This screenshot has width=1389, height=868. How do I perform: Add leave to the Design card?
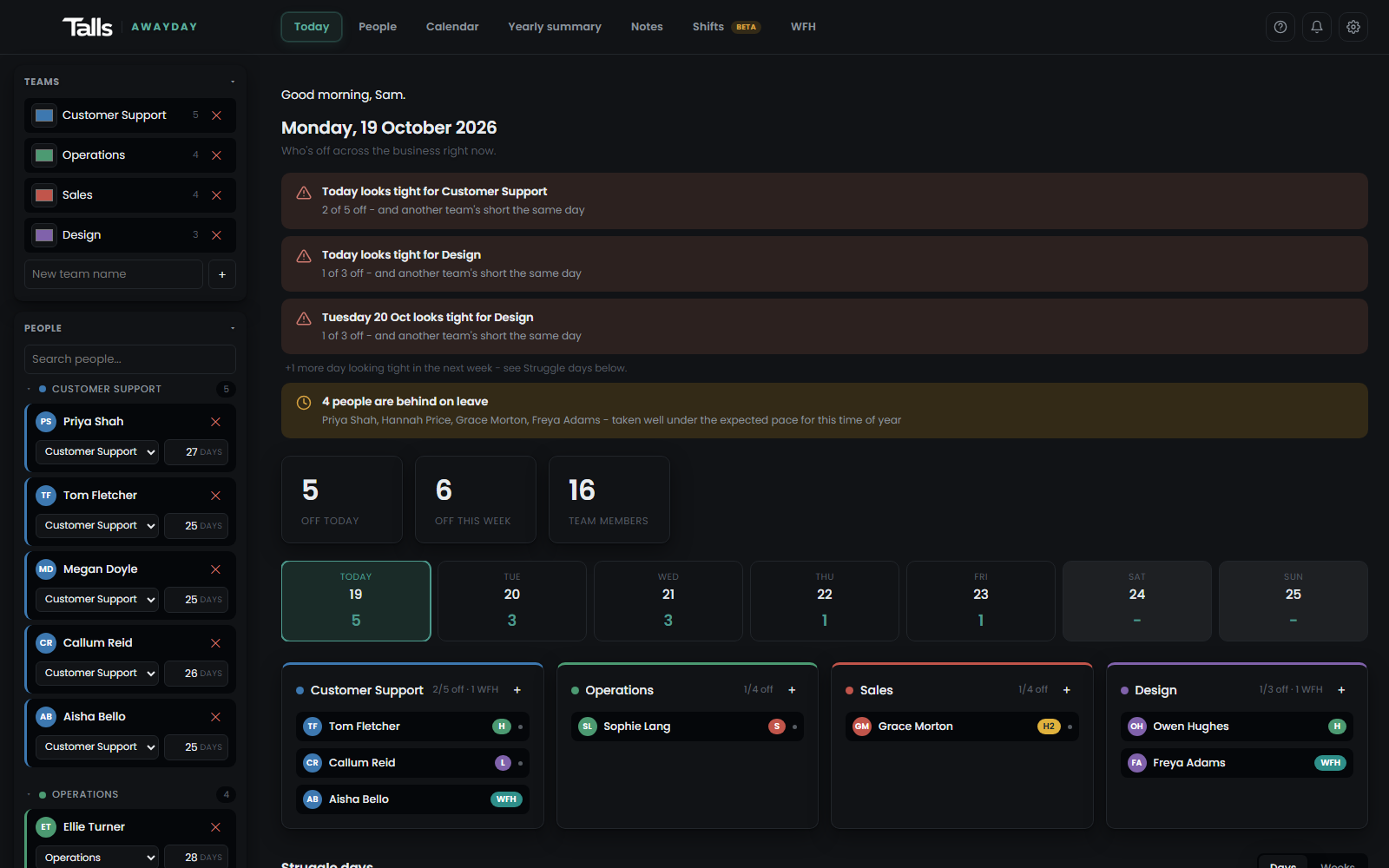[1341, 690]
